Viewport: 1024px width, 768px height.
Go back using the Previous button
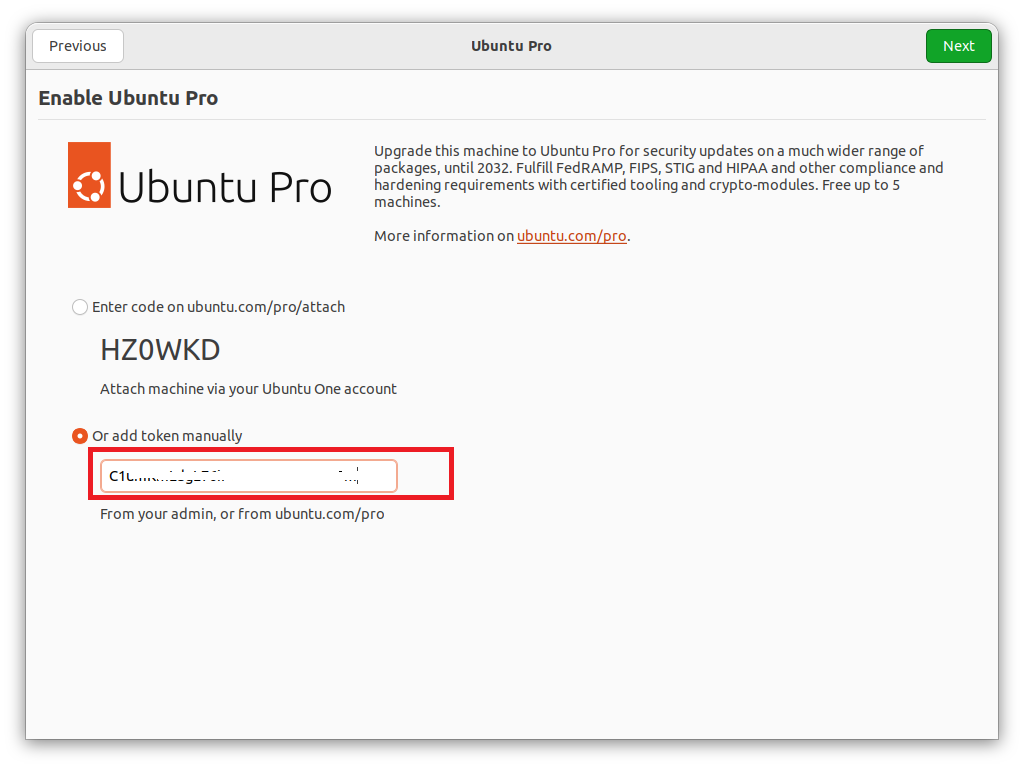[77, 45]
